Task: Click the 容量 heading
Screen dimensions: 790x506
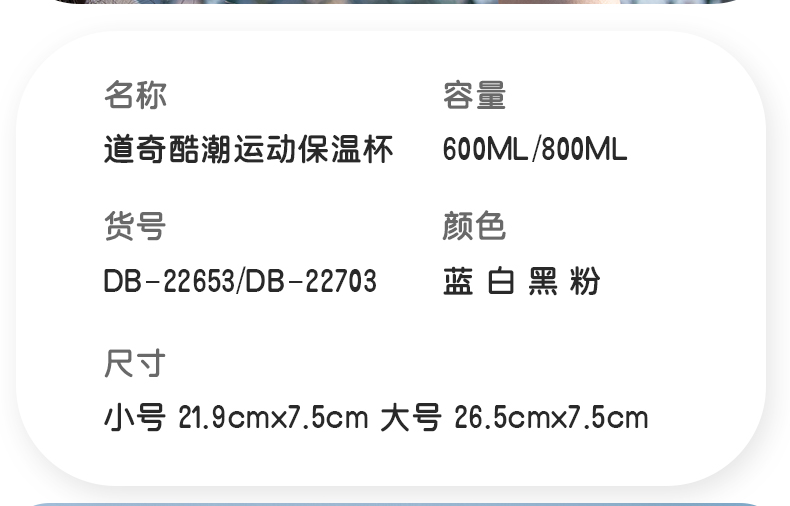Action: click(474, 95)
